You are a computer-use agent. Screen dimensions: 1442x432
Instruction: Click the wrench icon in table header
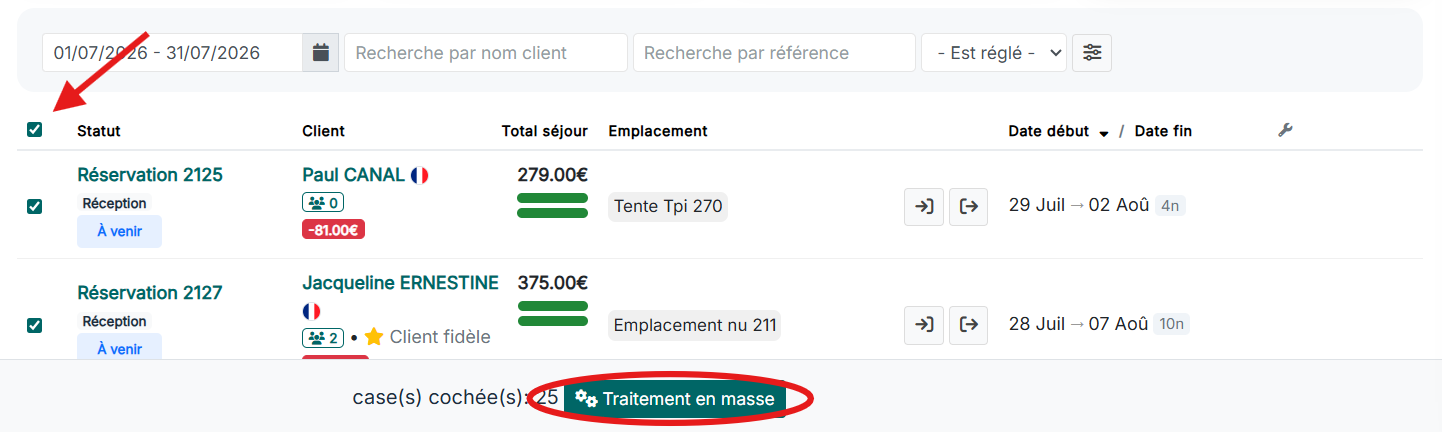(1286, 130)
